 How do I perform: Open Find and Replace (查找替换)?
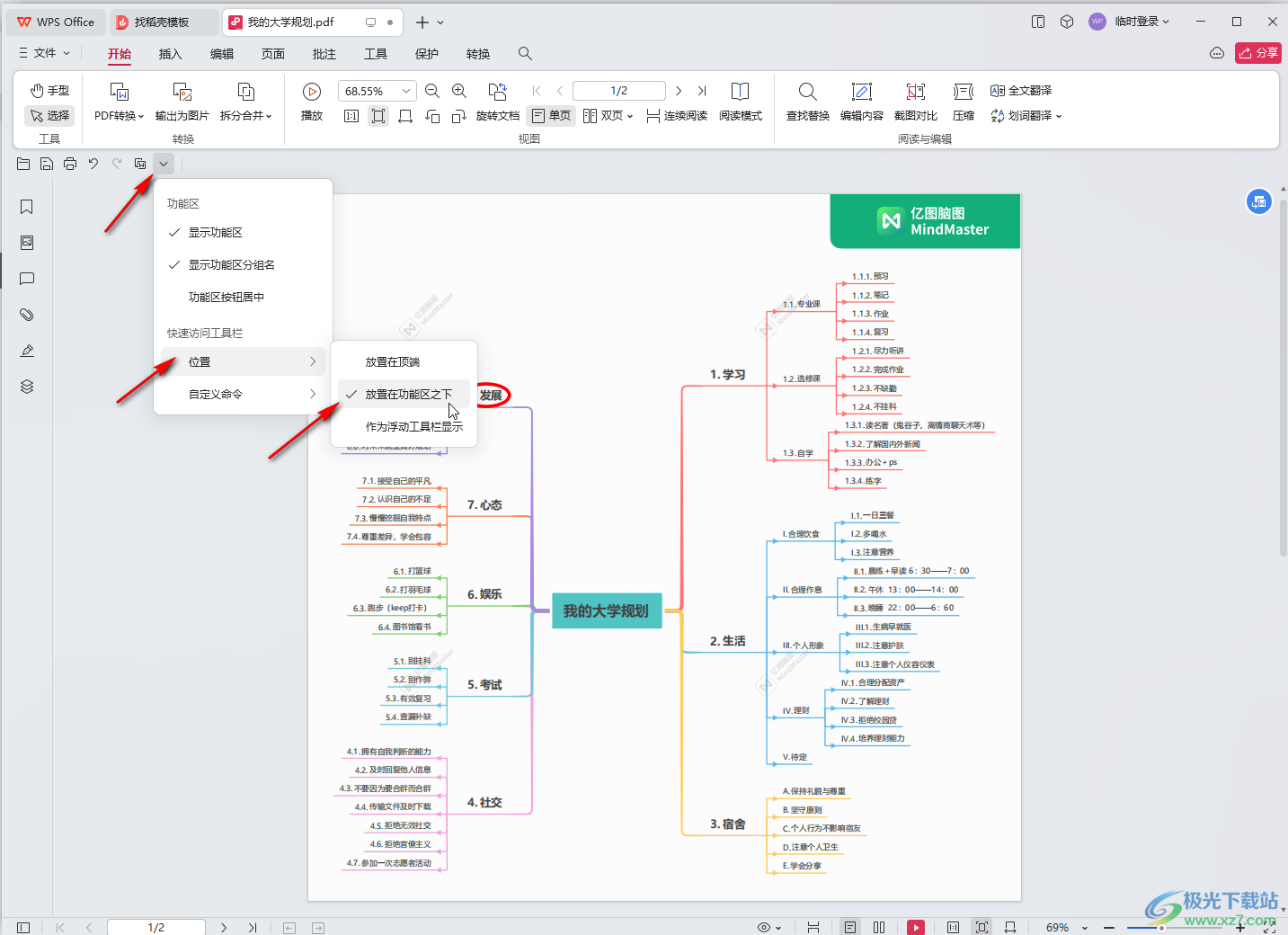coord(808,101)
